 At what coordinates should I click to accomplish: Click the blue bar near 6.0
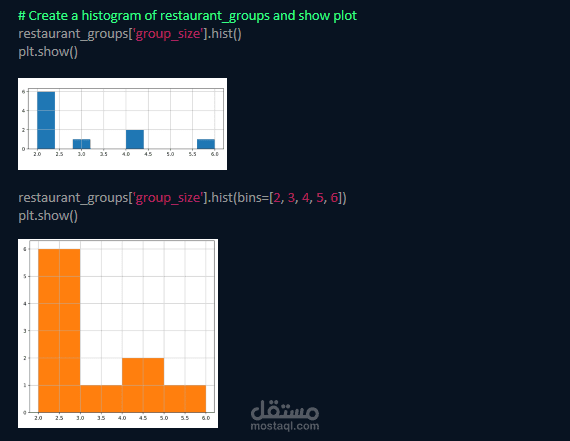pyautogui.click(x=206, y=144)
